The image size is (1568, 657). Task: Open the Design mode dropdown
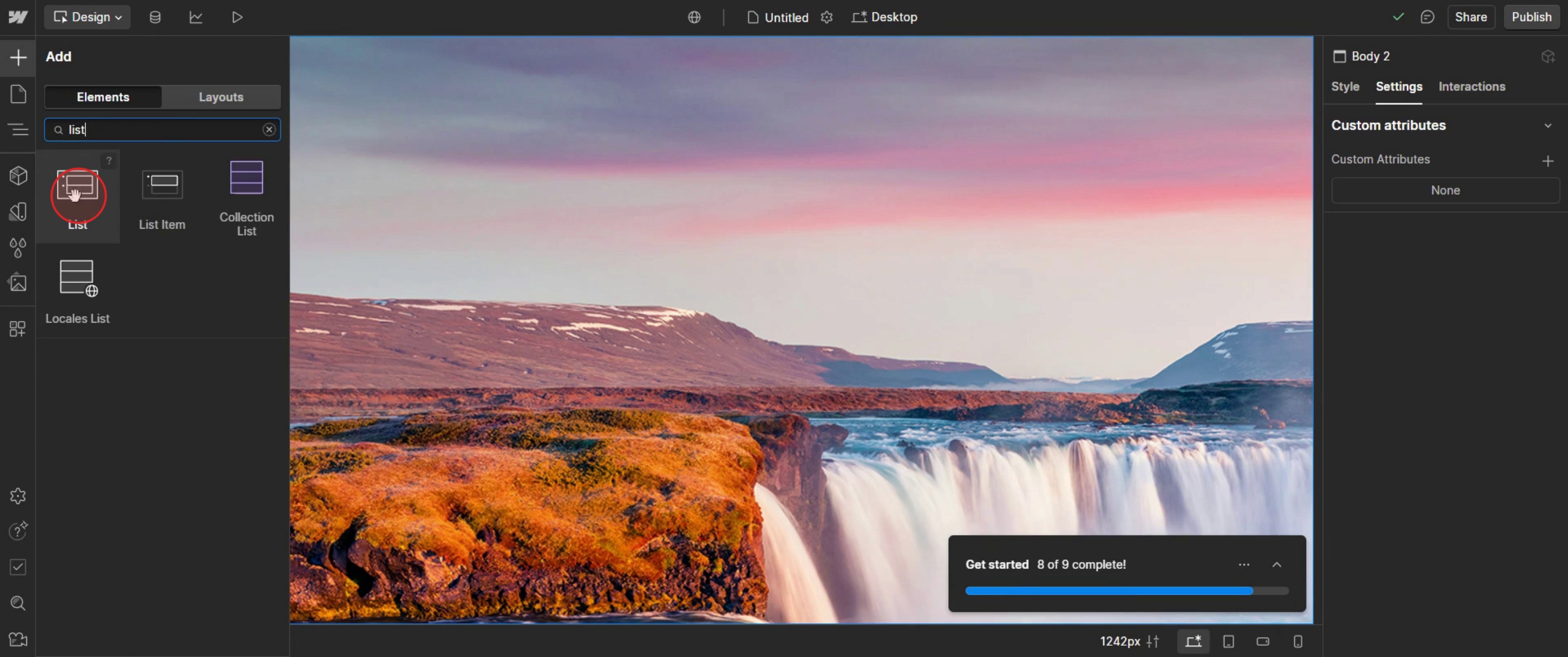point(87,17)
